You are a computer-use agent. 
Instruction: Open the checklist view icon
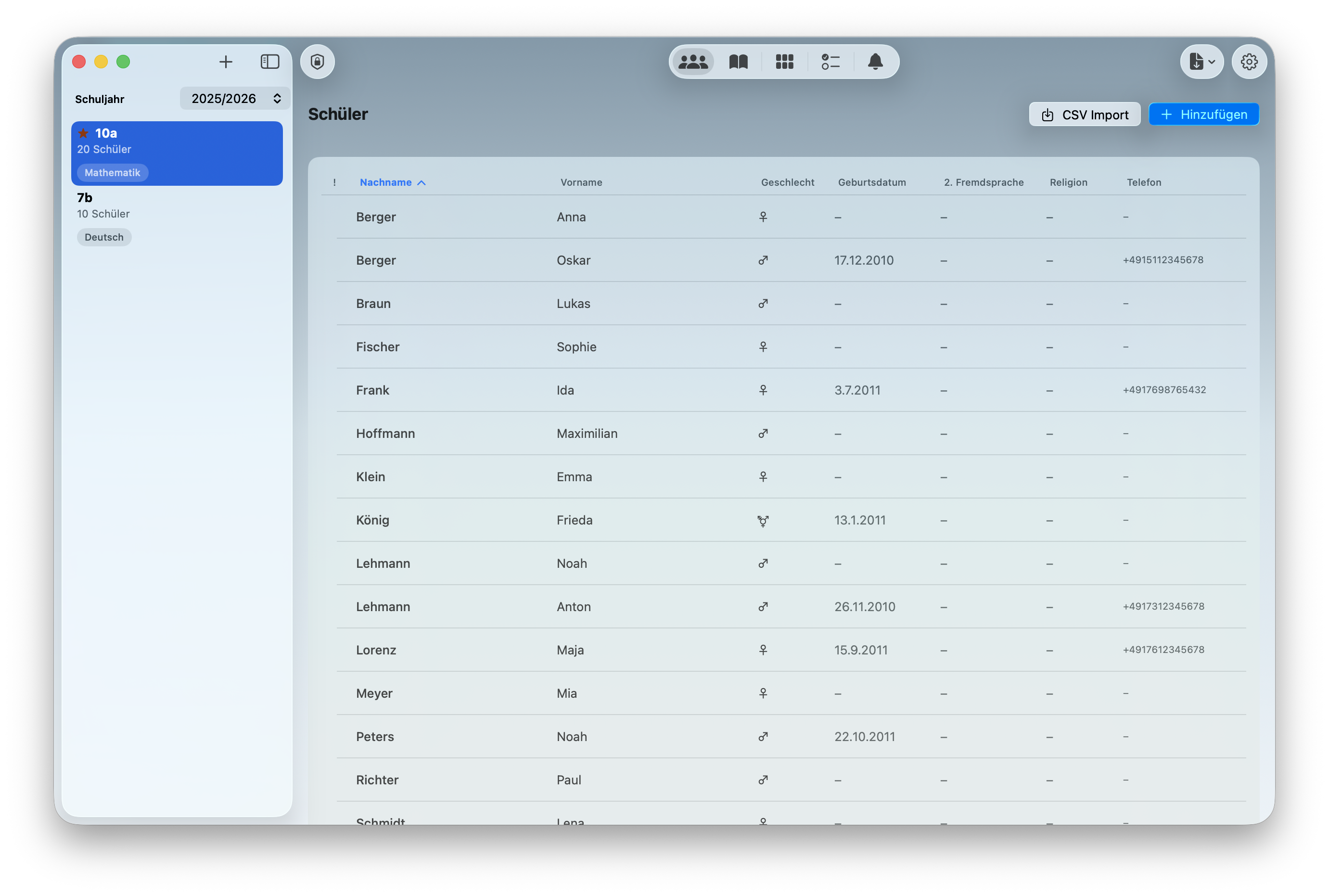tap(830, 62)
